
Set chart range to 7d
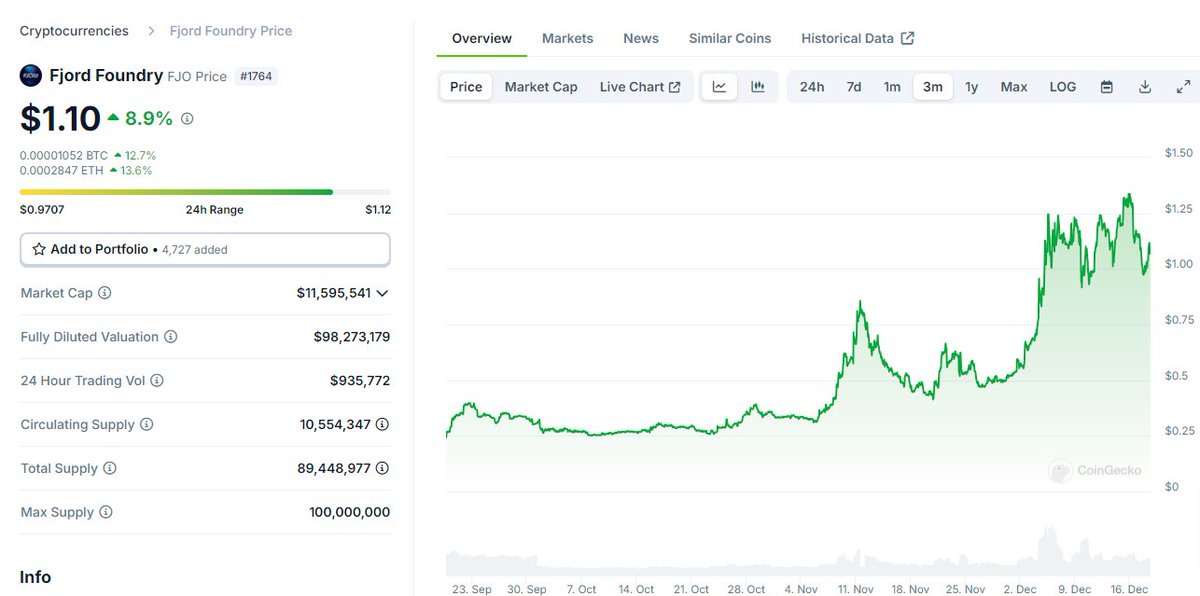[854, 87]
